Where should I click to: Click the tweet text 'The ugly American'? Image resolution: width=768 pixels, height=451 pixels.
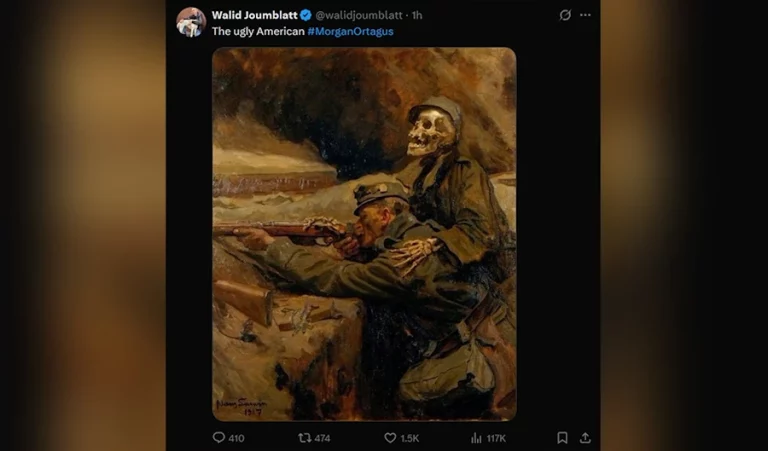[x=258, y=31]
